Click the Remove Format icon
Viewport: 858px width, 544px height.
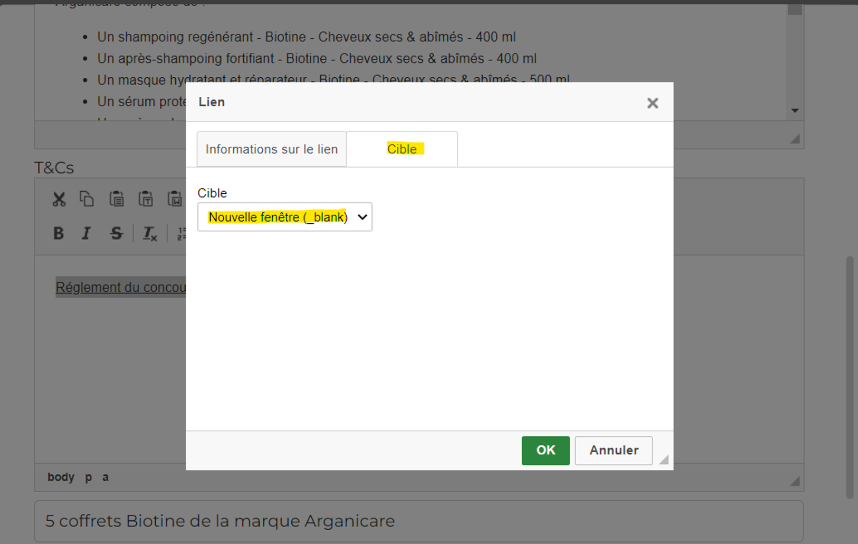point(150,233)
